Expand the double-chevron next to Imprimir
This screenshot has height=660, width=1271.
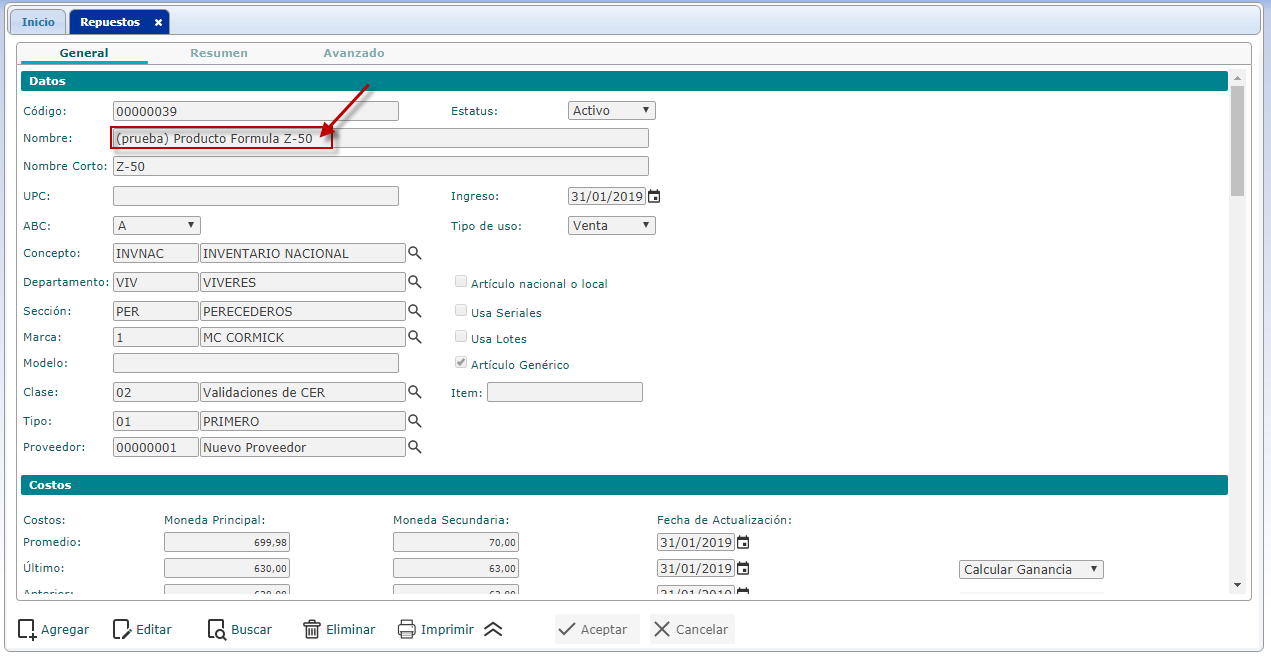coord(492,630)
